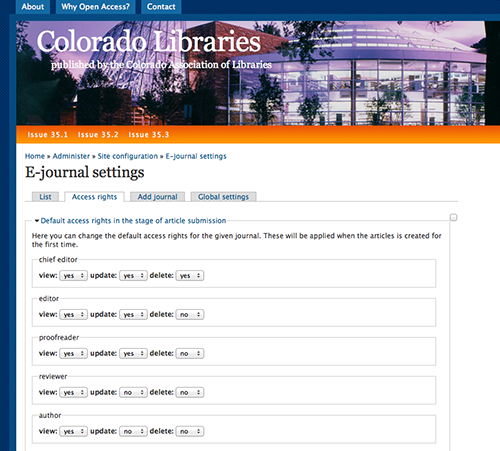
Task: Open author delete dropdown
Action: 190,431
